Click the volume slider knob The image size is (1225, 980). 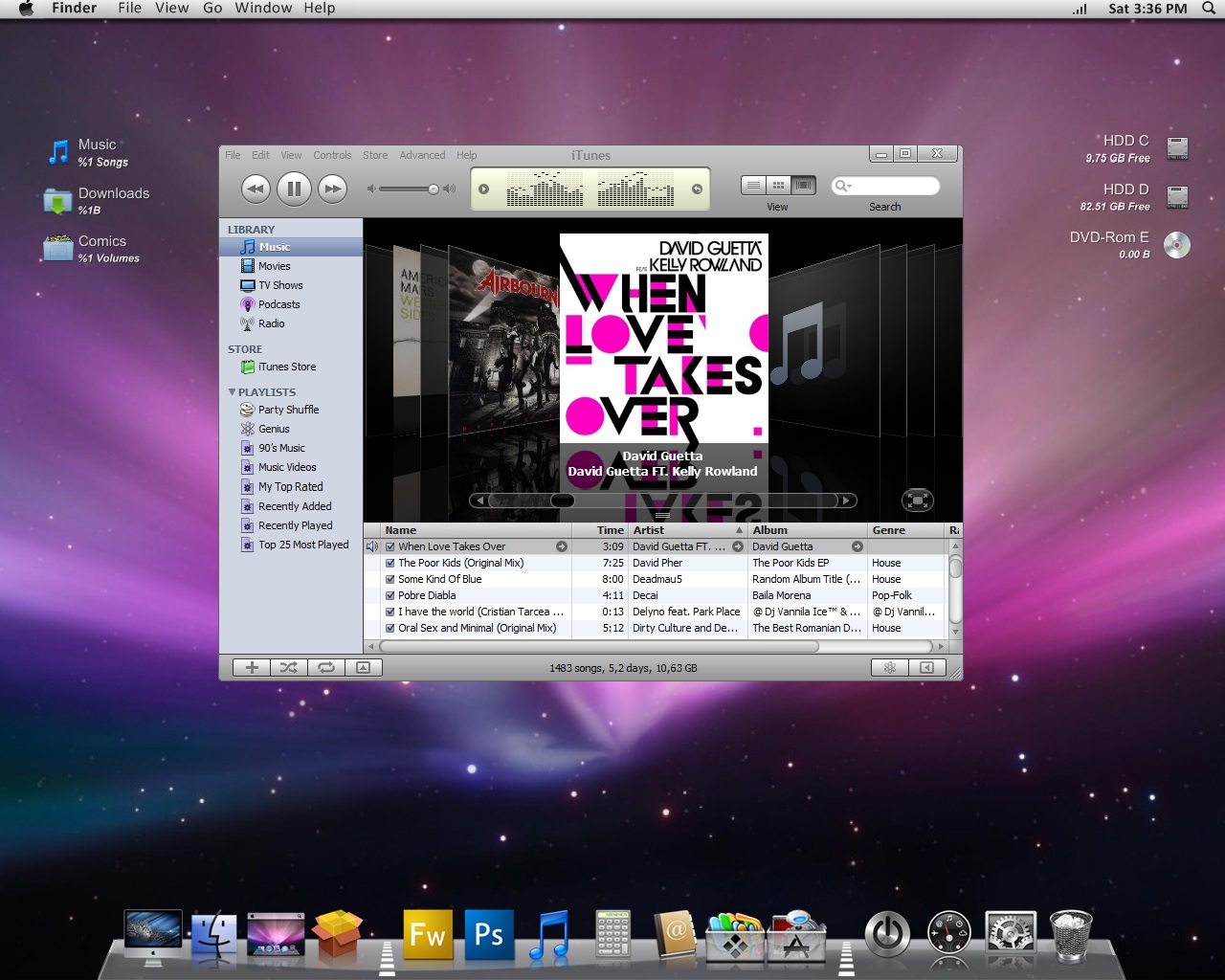coord(434,189)
